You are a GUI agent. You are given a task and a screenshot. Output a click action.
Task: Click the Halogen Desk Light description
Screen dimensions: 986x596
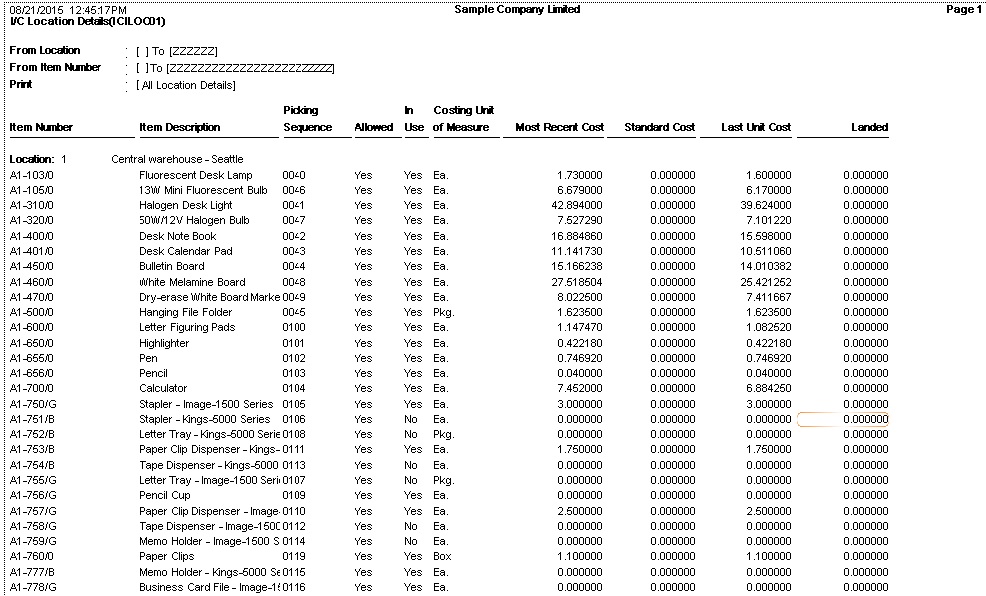(185, 206)
